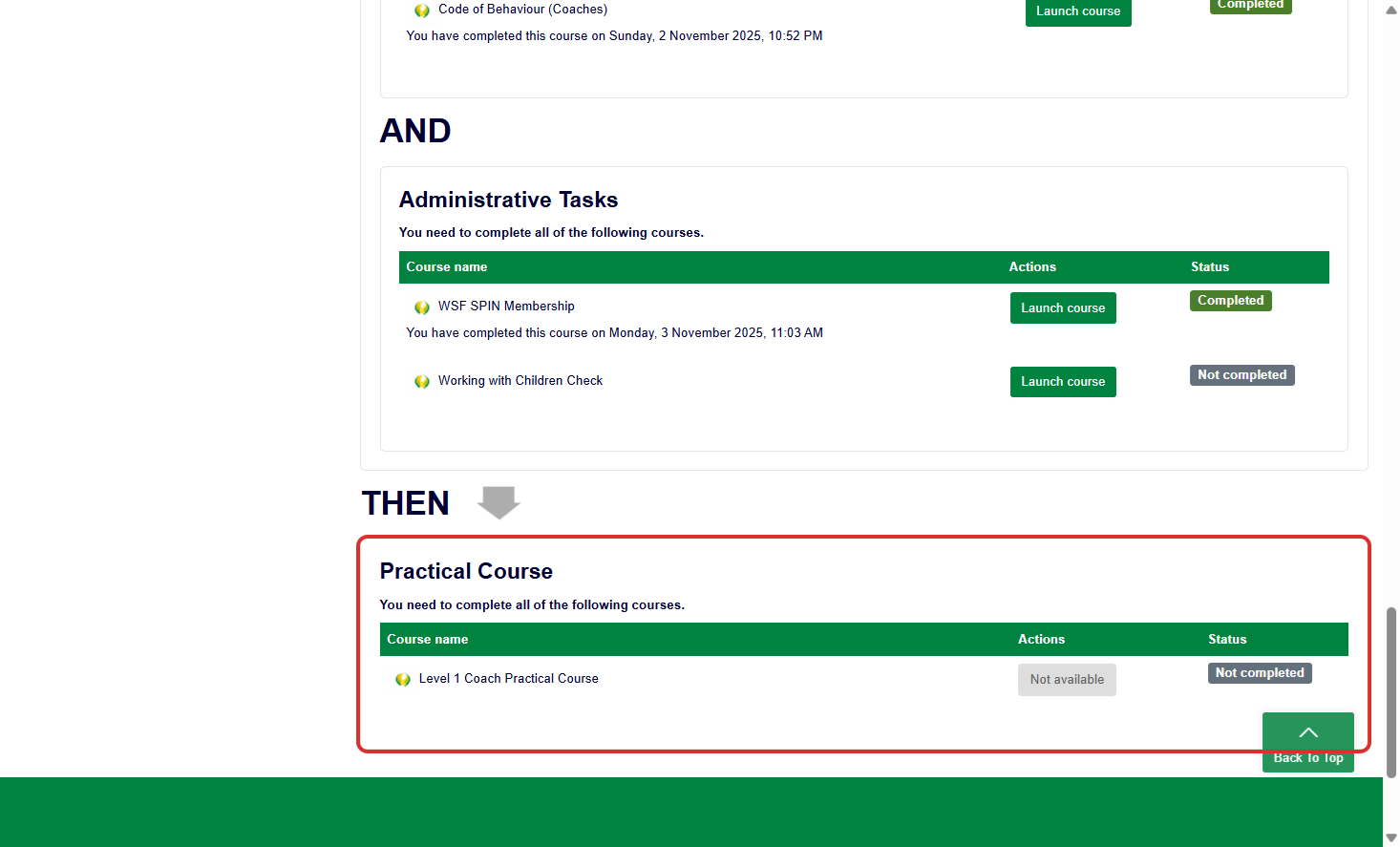Click the Not completed badge for Working with Children Check

1242,375
